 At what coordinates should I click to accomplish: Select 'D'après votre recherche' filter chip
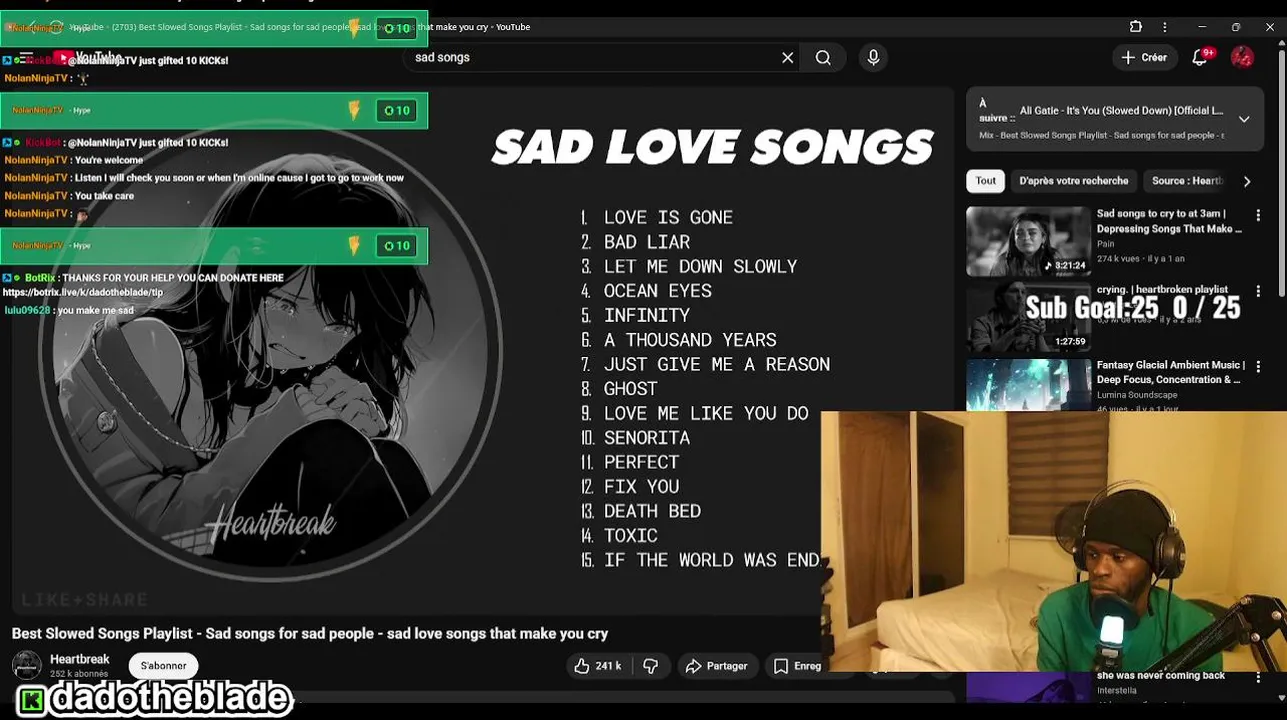(1073, 181)
